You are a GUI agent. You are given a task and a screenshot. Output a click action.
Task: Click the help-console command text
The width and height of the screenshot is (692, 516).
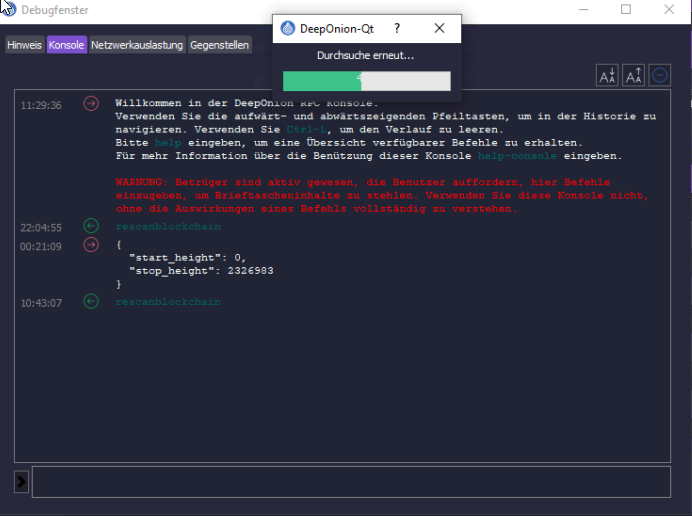click(517, 156)
